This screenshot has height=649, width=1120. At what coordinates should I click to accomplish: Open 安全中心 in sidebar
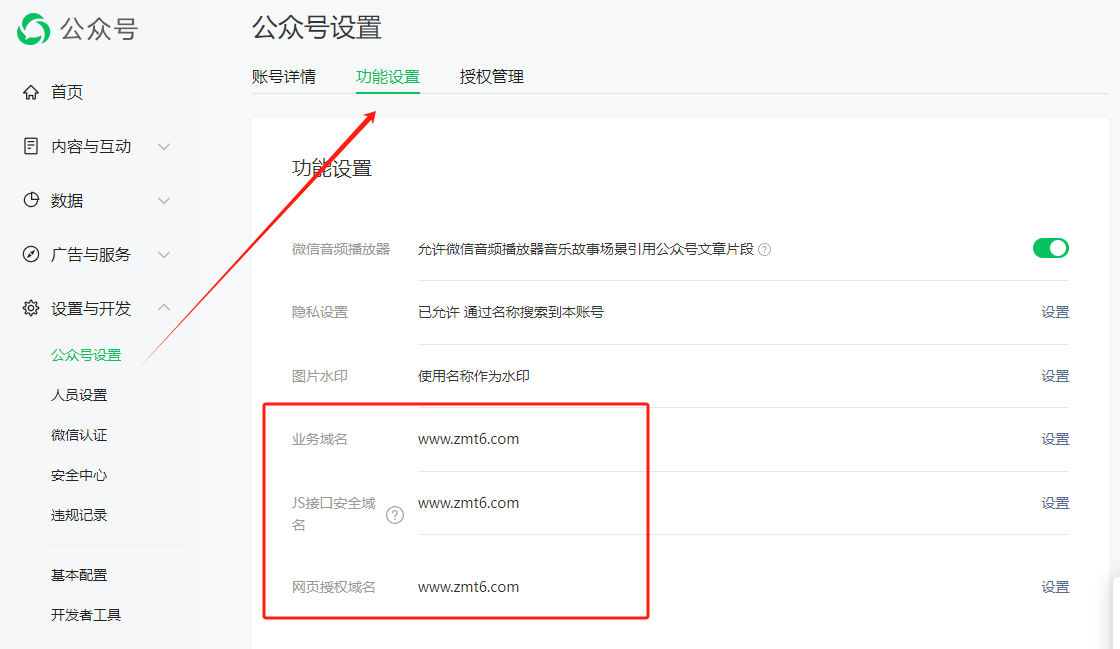click(79, 475)
